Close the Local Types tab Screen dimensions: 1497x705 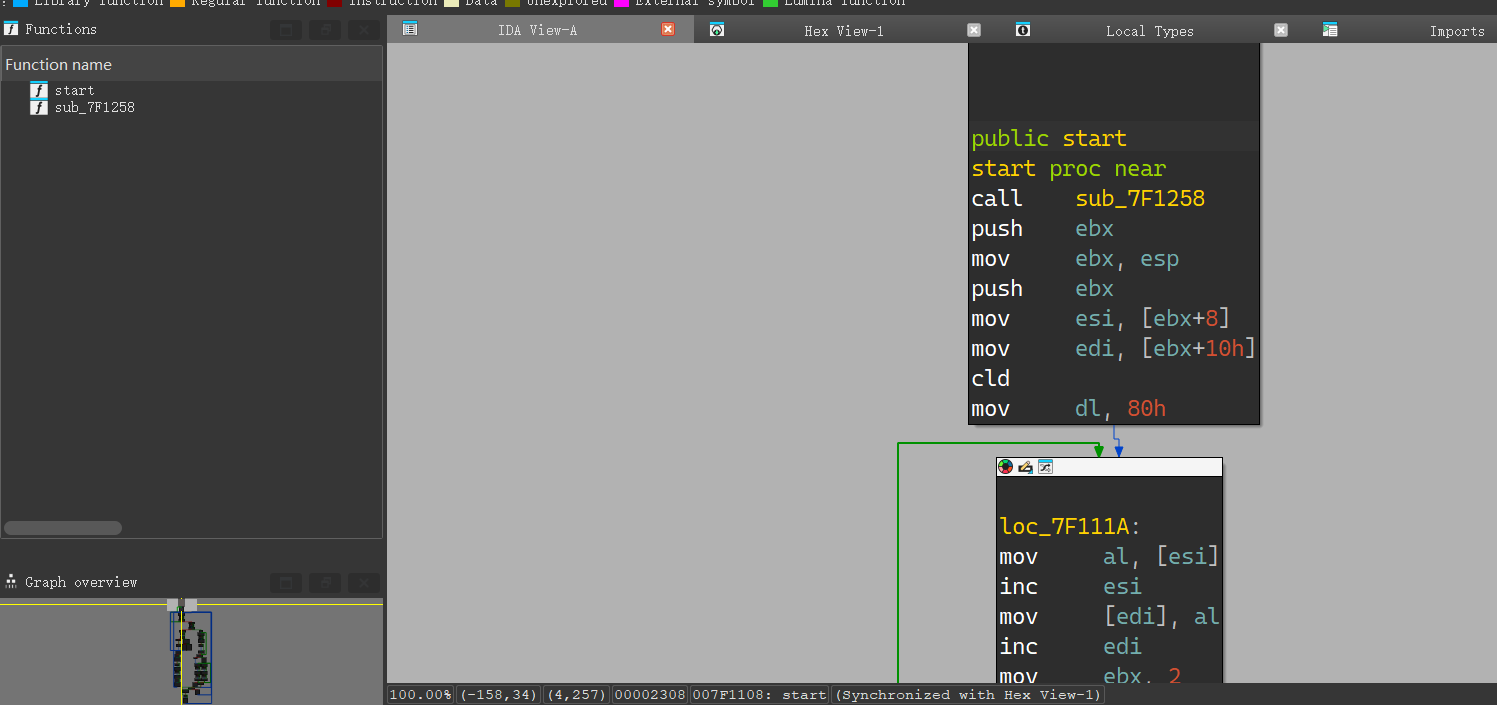[x=1281, y=30]
